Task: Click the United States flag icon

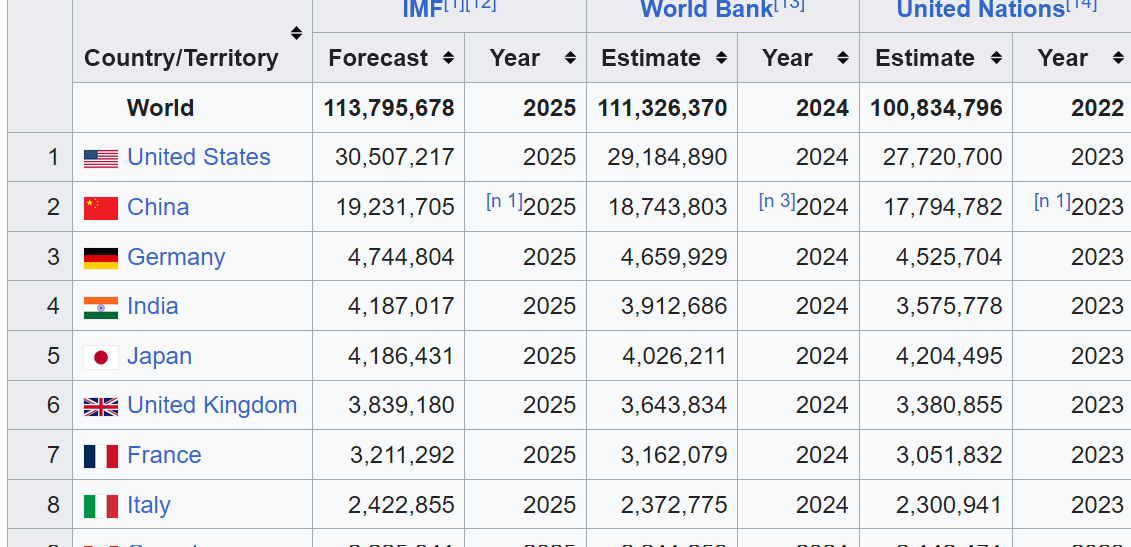Action: point(101,159)
